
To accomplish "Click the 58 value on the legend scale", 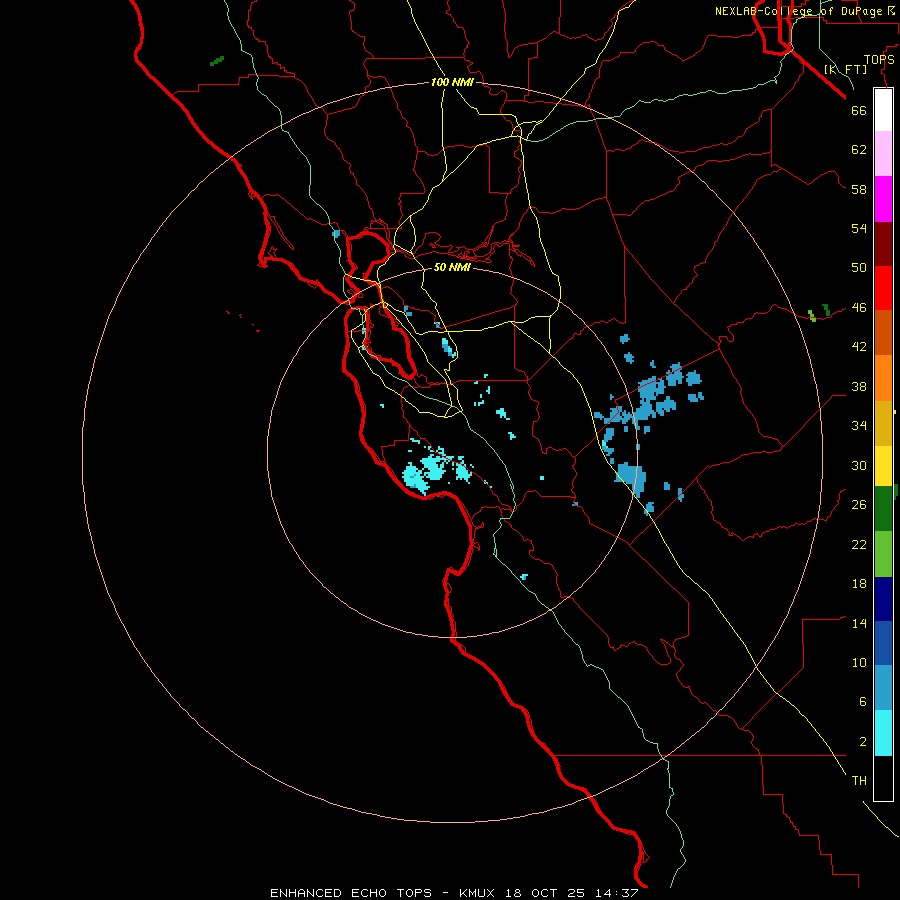I will click(859, 189).
